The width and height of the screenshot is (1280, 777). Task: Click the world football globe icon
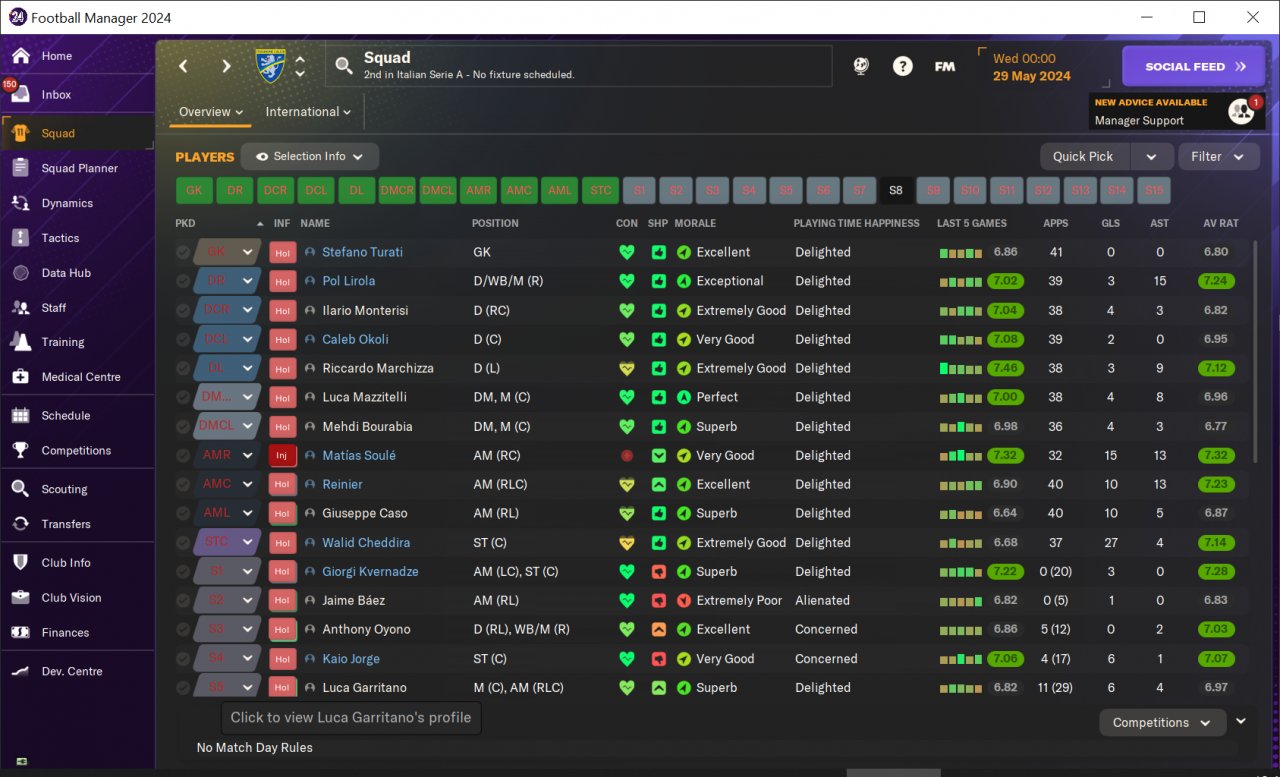pos(861,66)
